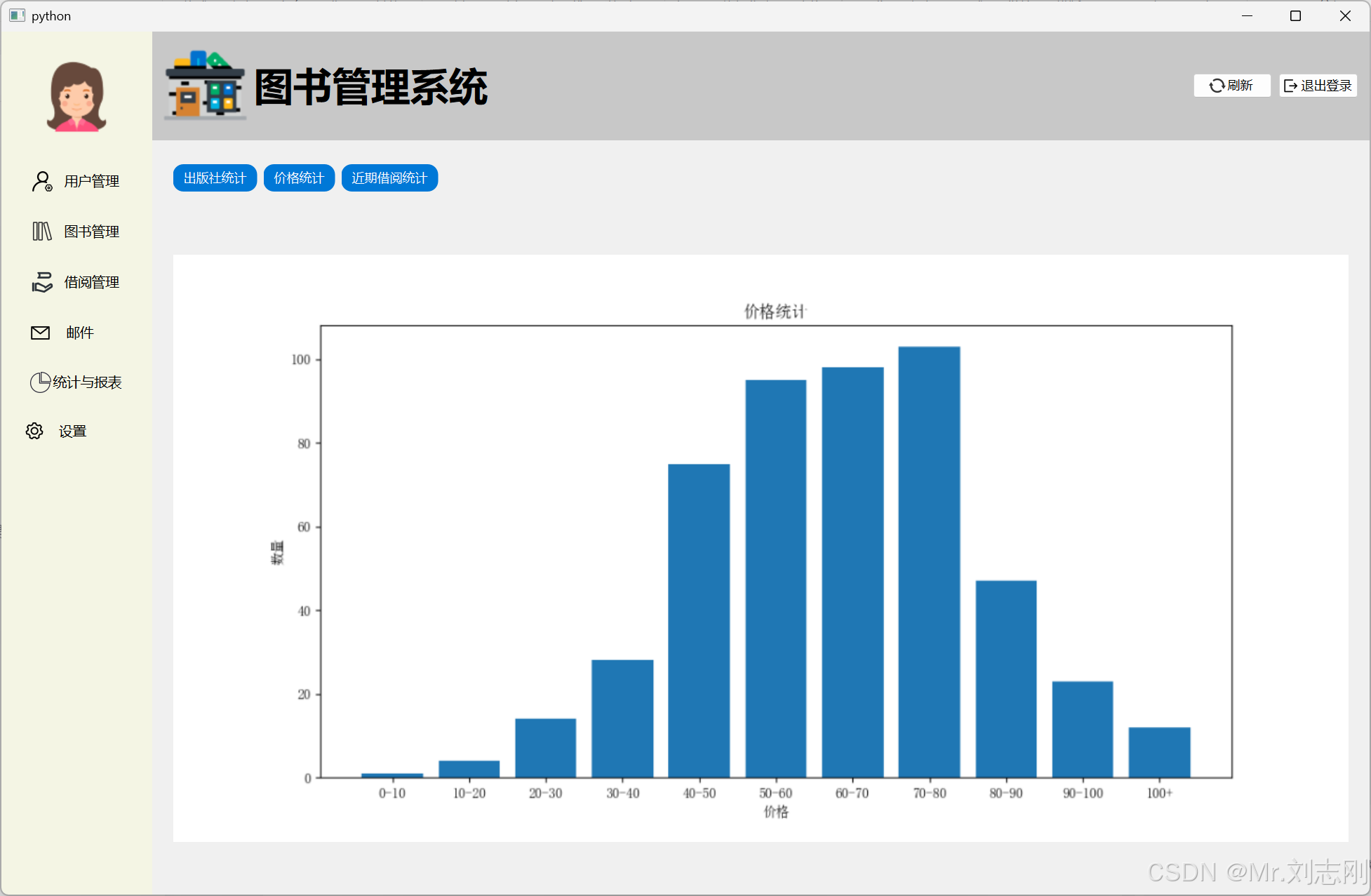Screen dimensions: 1371x896
Task: View 近期借阅统计 chart
Action: click(389, 178)
